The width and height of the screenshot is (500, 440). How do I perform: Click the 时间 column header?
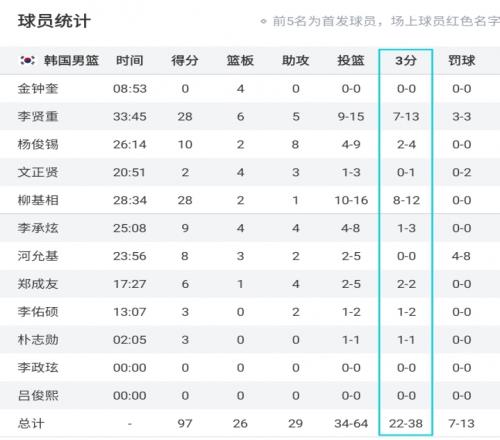[130, 61]
